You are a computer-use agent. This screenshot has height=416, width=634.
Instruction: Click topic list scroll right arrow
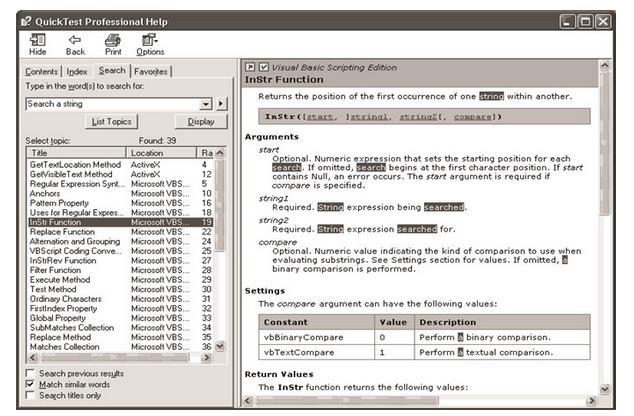207,357
